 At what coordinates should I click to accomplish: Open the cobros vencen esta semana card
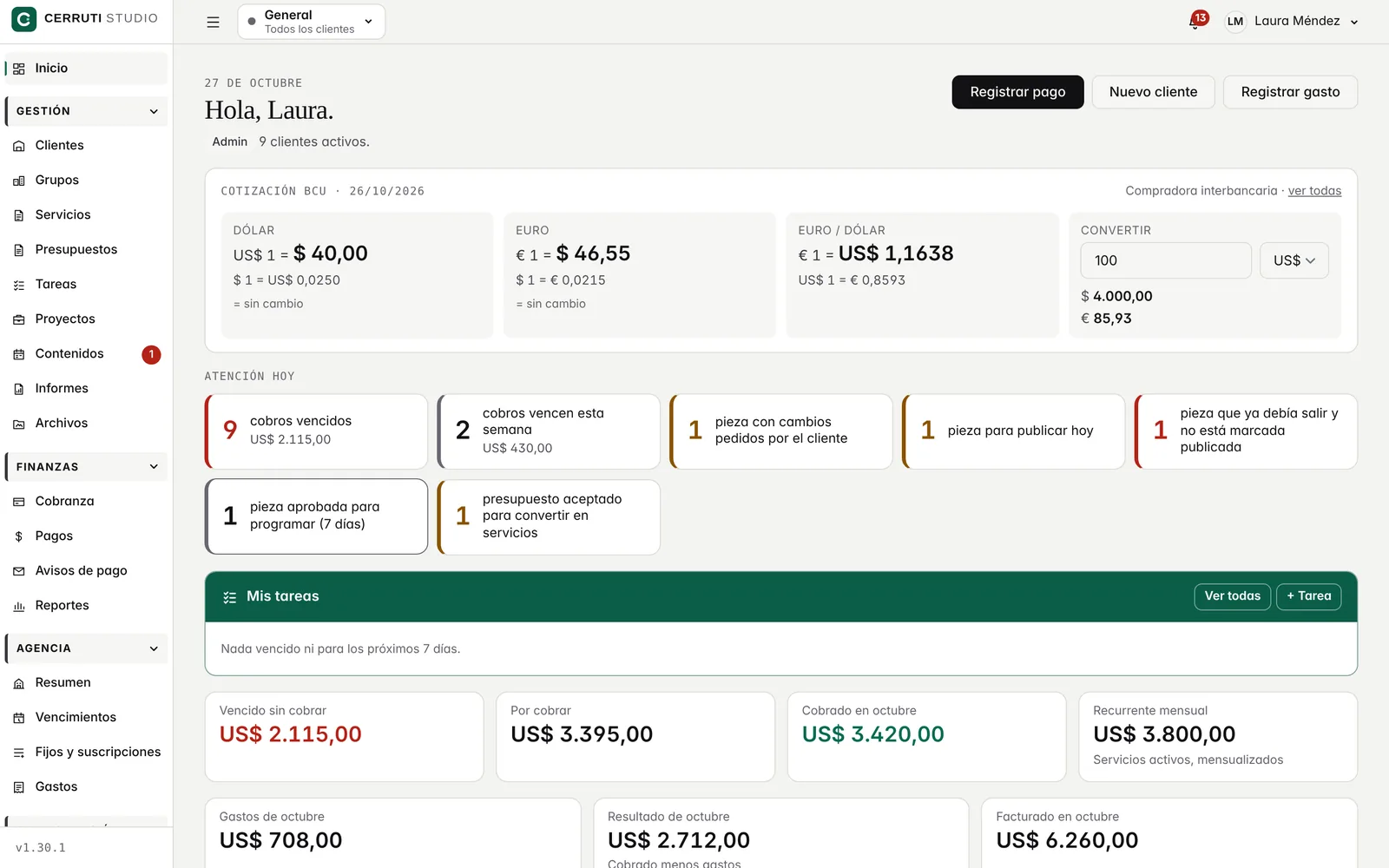(x=549, y=431)
